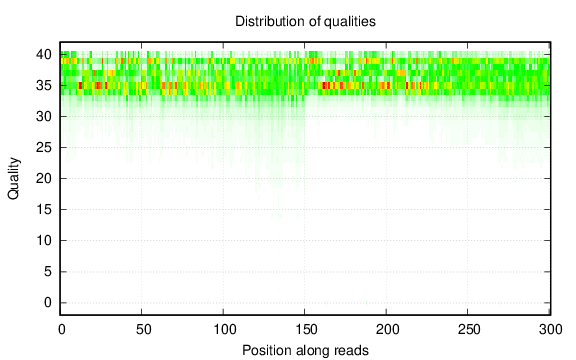Screen dimensions: 576x360
Task: Select the y-axis tick label 25
Action: [44, 148]
